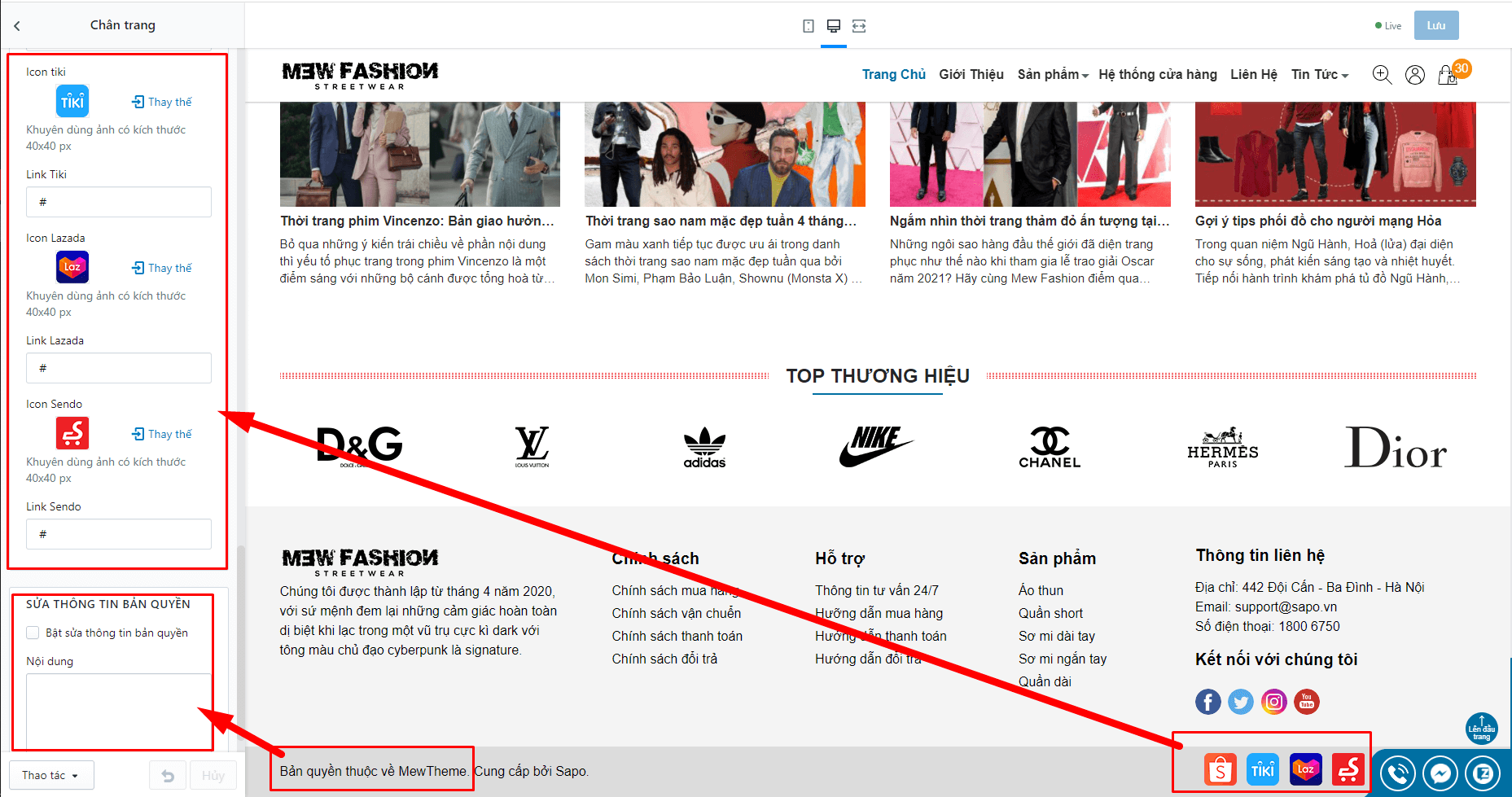The image size is (1512, 797).
Task: Go back from the Chân trang panel
Action: tap(17, 26)
